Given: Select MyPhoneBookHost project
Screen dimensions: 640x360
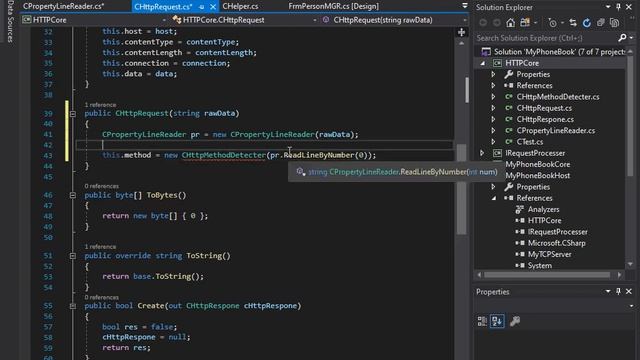Looking at the screenshot, I should point(538,176).
